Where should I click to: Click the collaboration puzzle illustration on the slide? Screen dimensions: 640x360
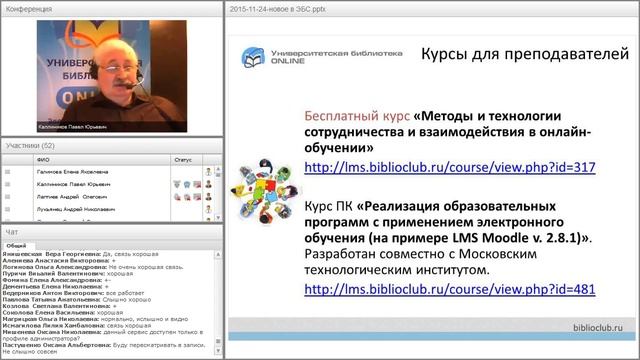pyautogui.click(x=265, y=192)
